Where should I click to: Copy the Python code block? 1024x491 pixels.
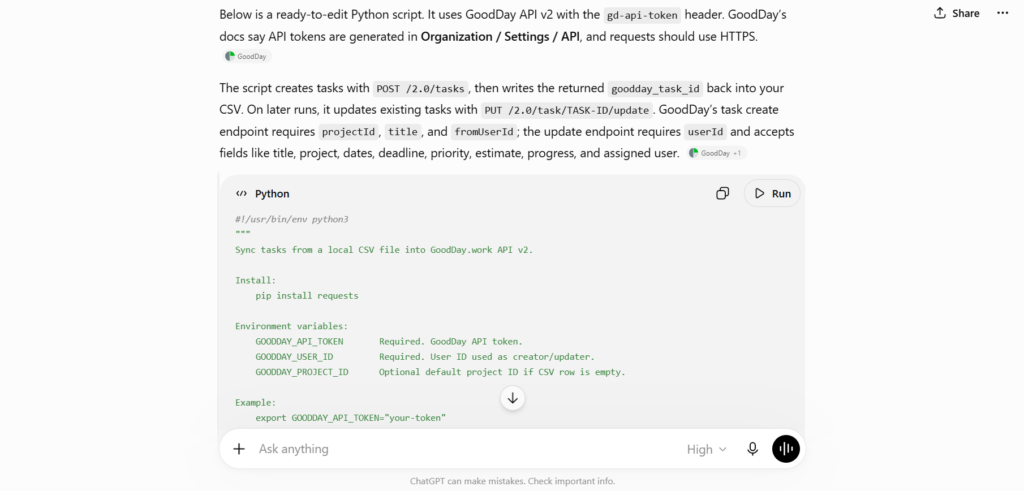point(722,193)
